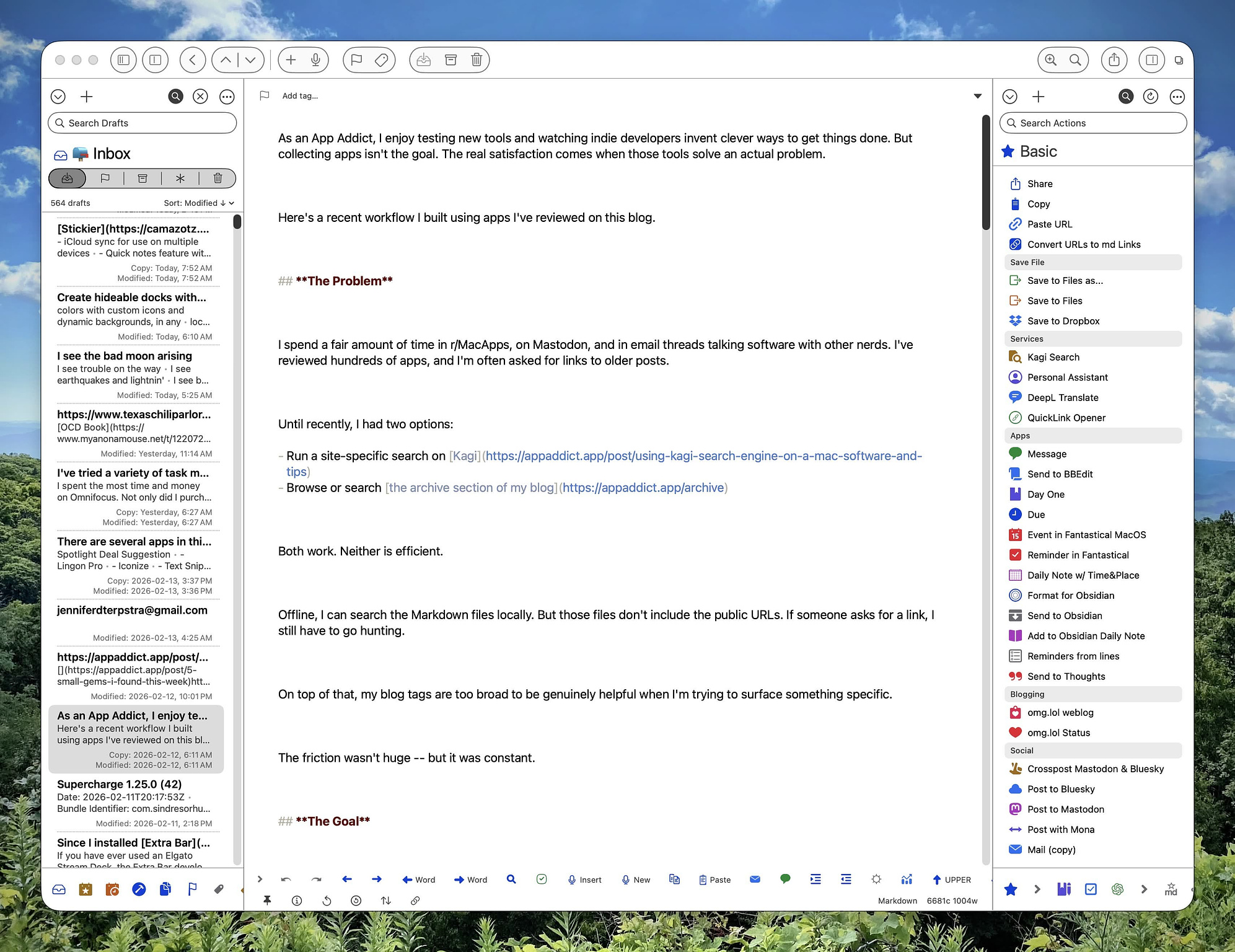
Task: Open the Sort: Modified dropdown
Action: click(197, 203)
